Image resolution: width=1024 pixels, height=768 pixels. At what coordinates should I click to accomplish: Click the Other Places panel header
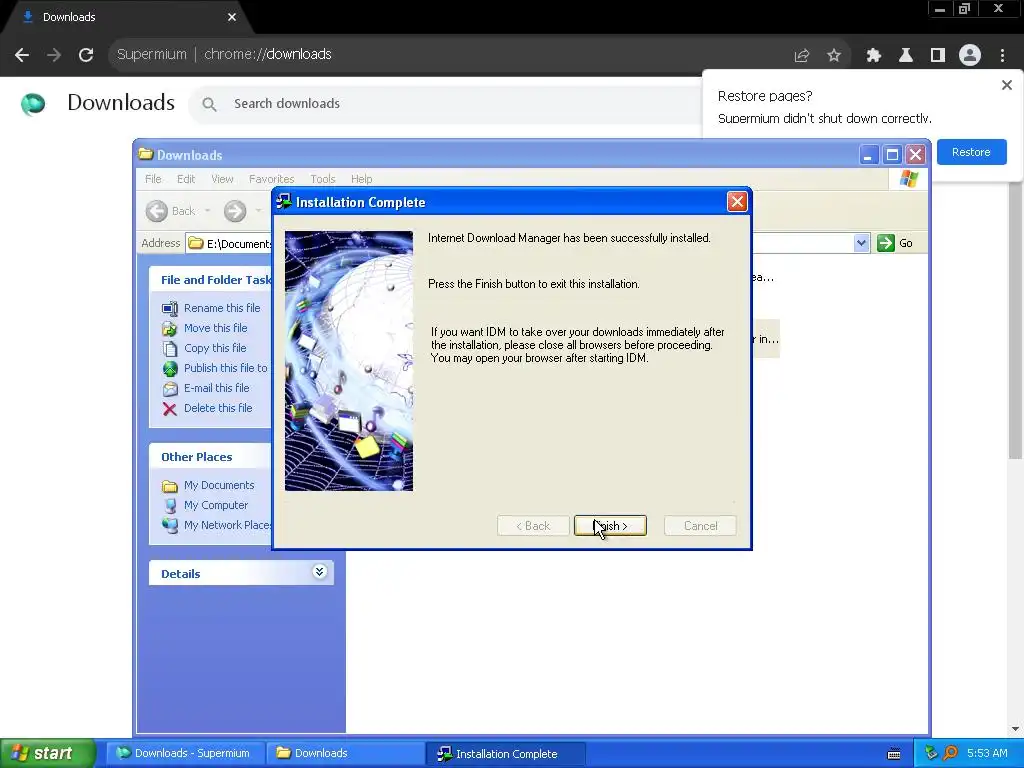click(x=210, y=456)
